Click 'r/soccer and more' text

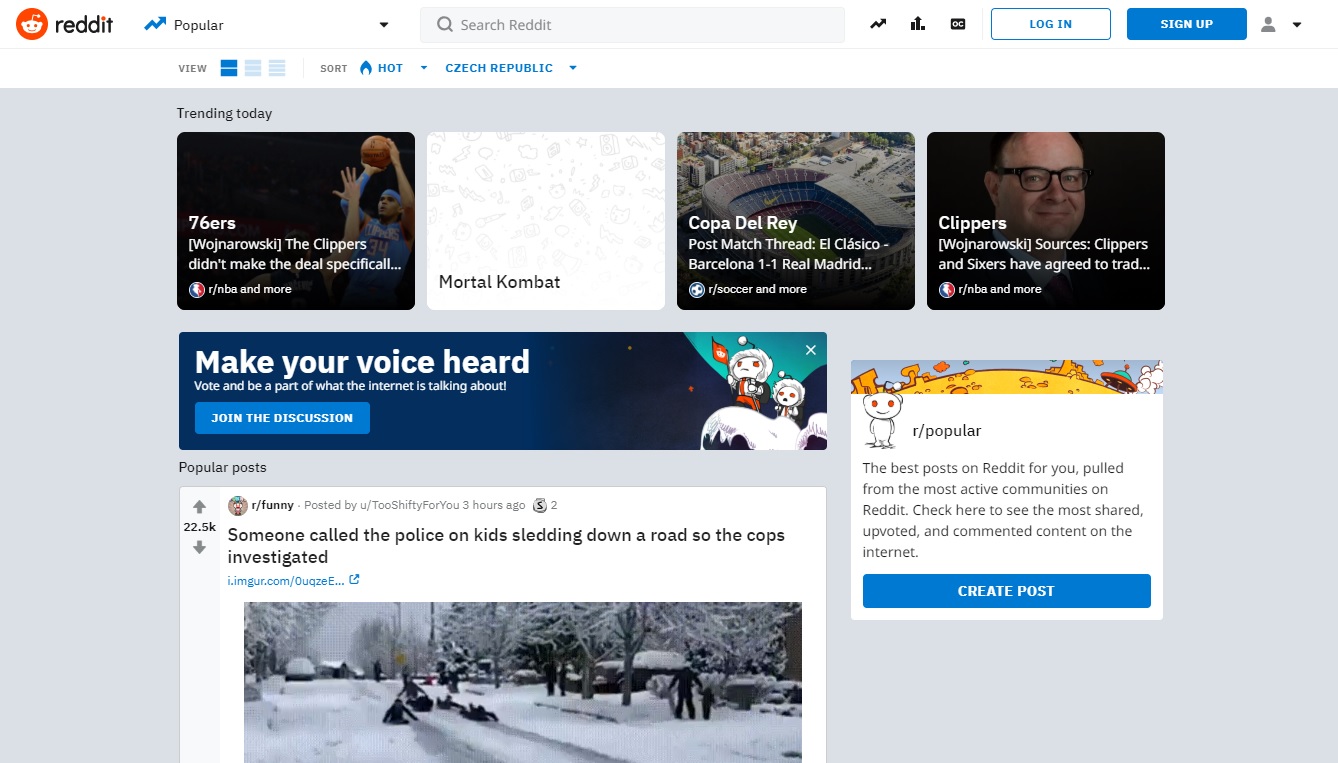point(757,289)
